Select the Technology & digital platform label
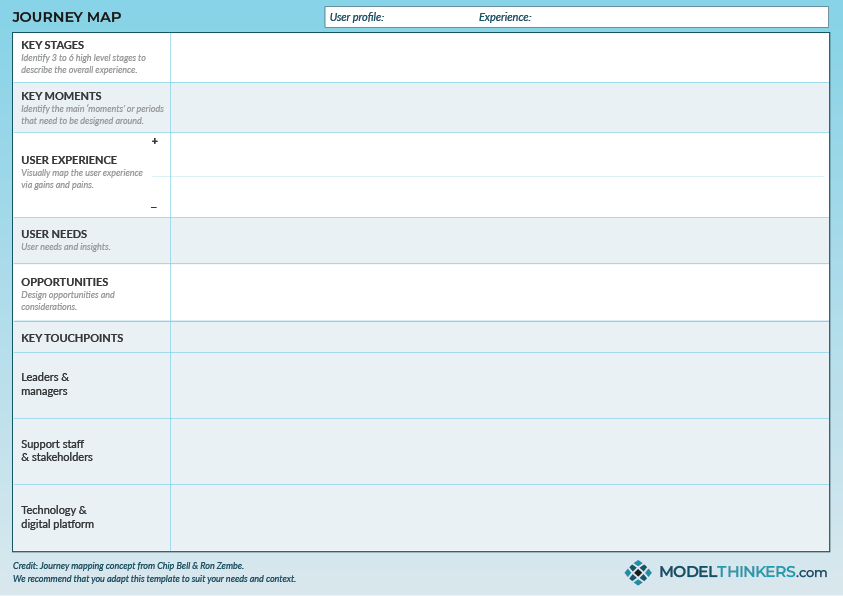 coord(58,517)
